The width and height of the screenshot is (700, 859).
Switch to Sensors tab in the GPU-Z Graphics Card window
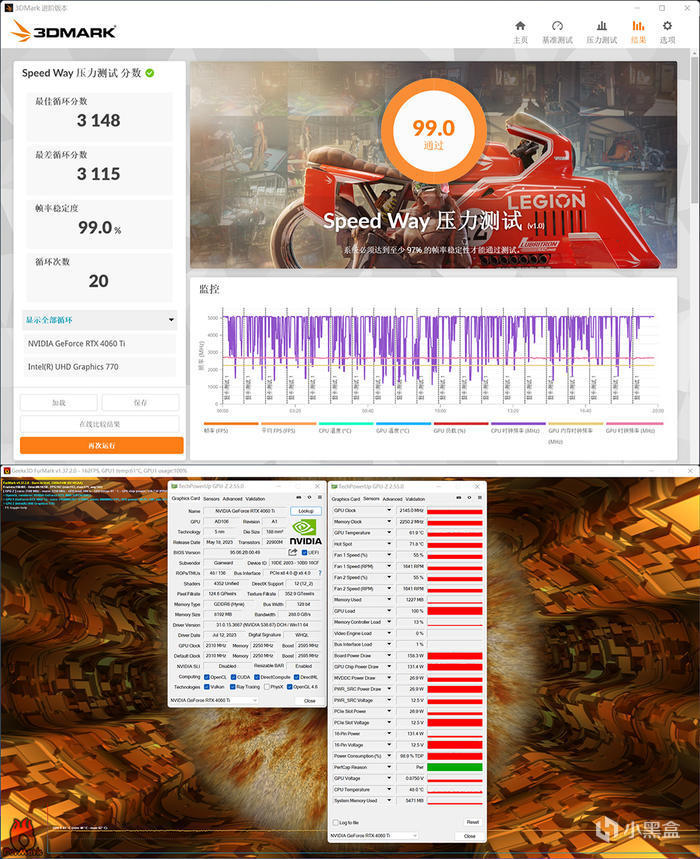coord(211,499)
